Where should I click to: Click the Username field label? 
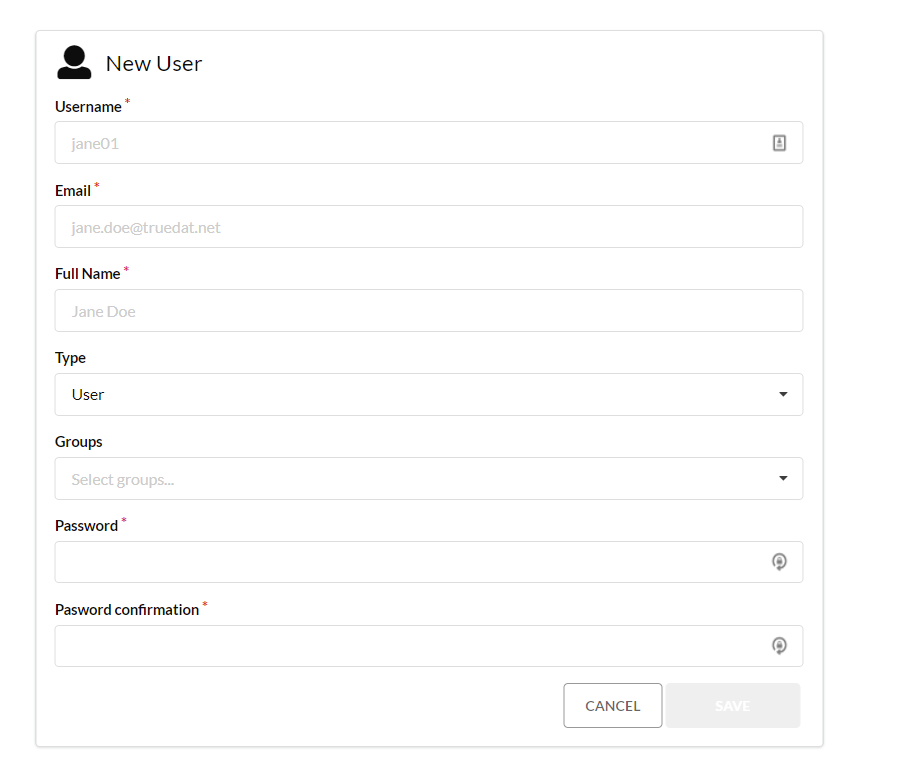click(x=88, y=107)
